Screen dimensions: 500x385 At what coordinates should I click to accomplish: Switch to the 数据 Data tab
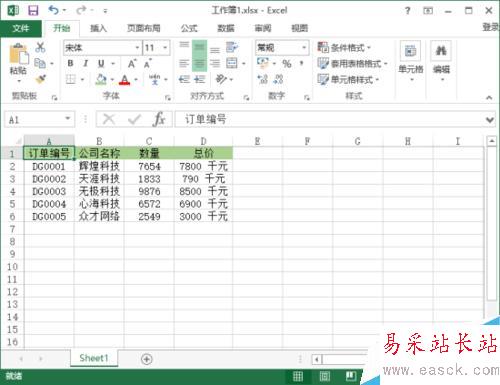pyautogui.click(x=226, y=29)
